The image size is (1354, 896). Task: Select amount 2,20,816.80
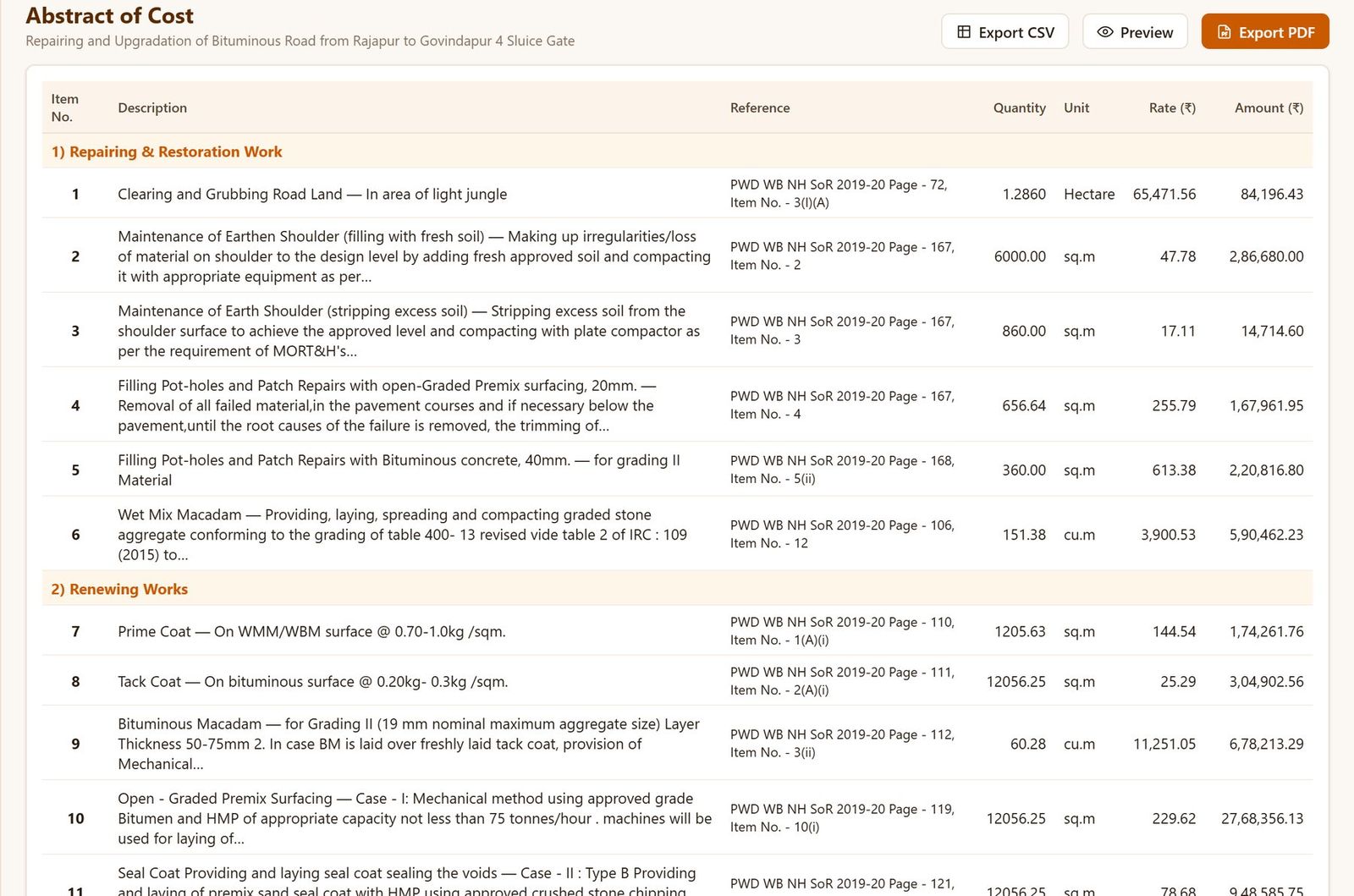tap(1266, 470)
